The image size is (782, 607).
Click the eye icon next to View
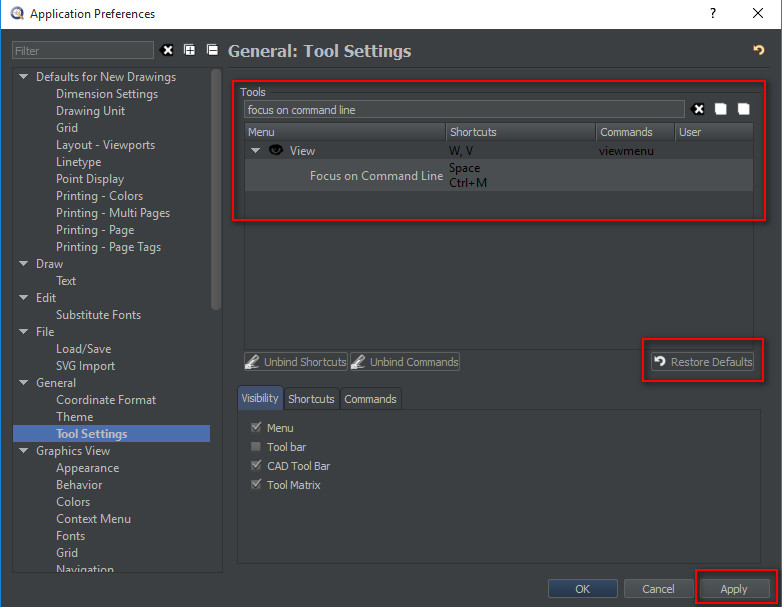point(275,151)
